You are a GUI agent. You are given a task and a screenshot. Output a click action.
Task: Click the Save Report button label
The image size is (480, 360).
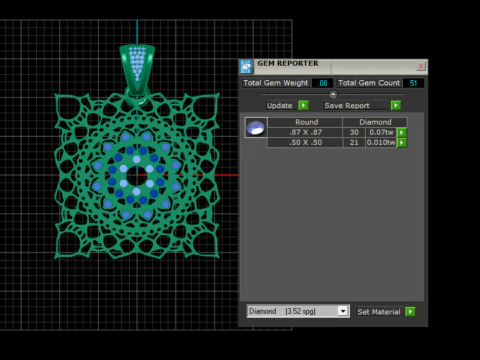(347, 106)
